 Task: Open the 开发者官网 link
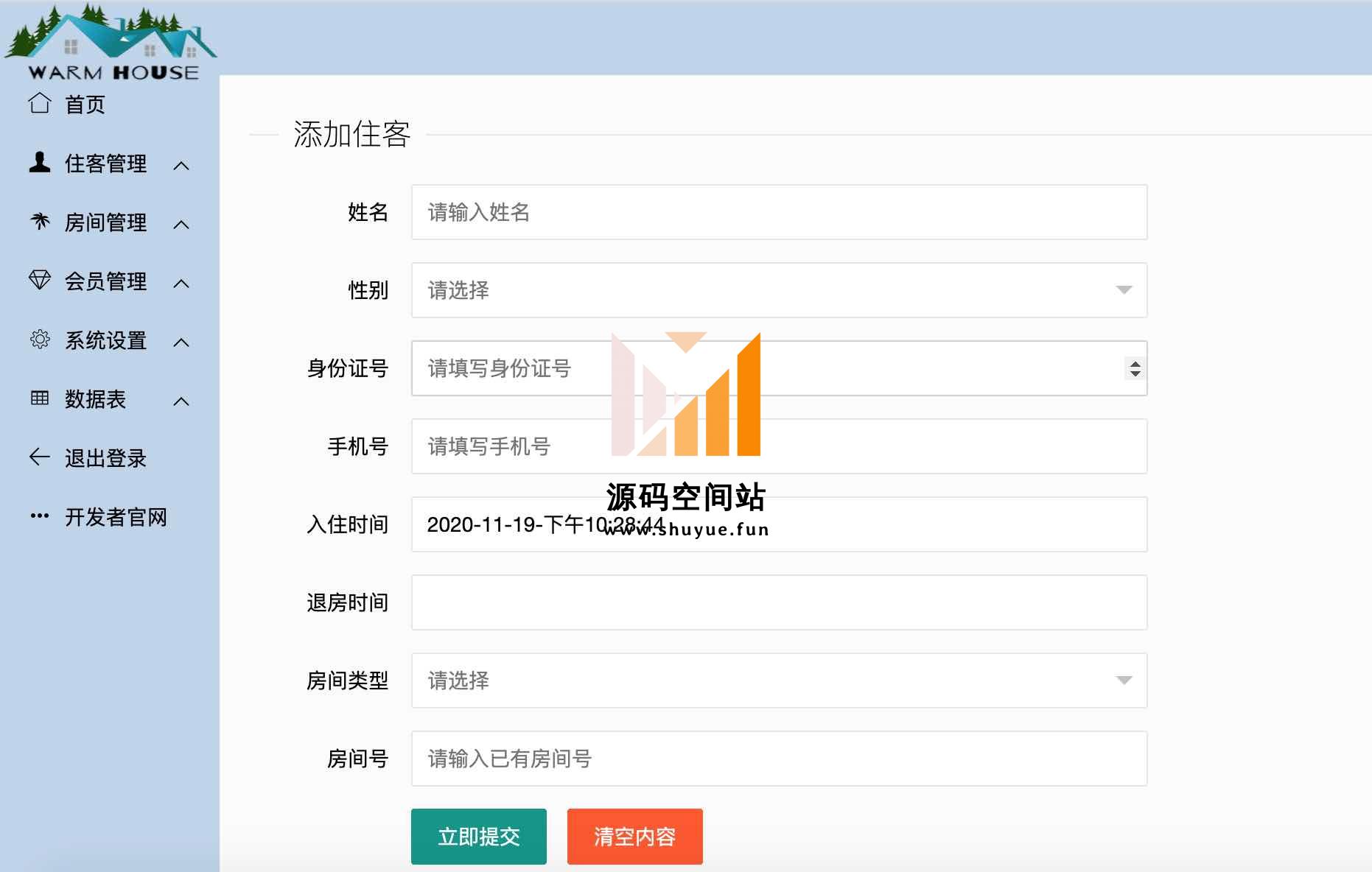point(116,516)
